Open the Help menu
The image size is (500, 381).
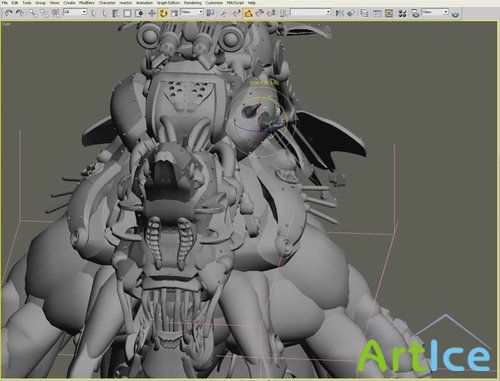(252, 3)
